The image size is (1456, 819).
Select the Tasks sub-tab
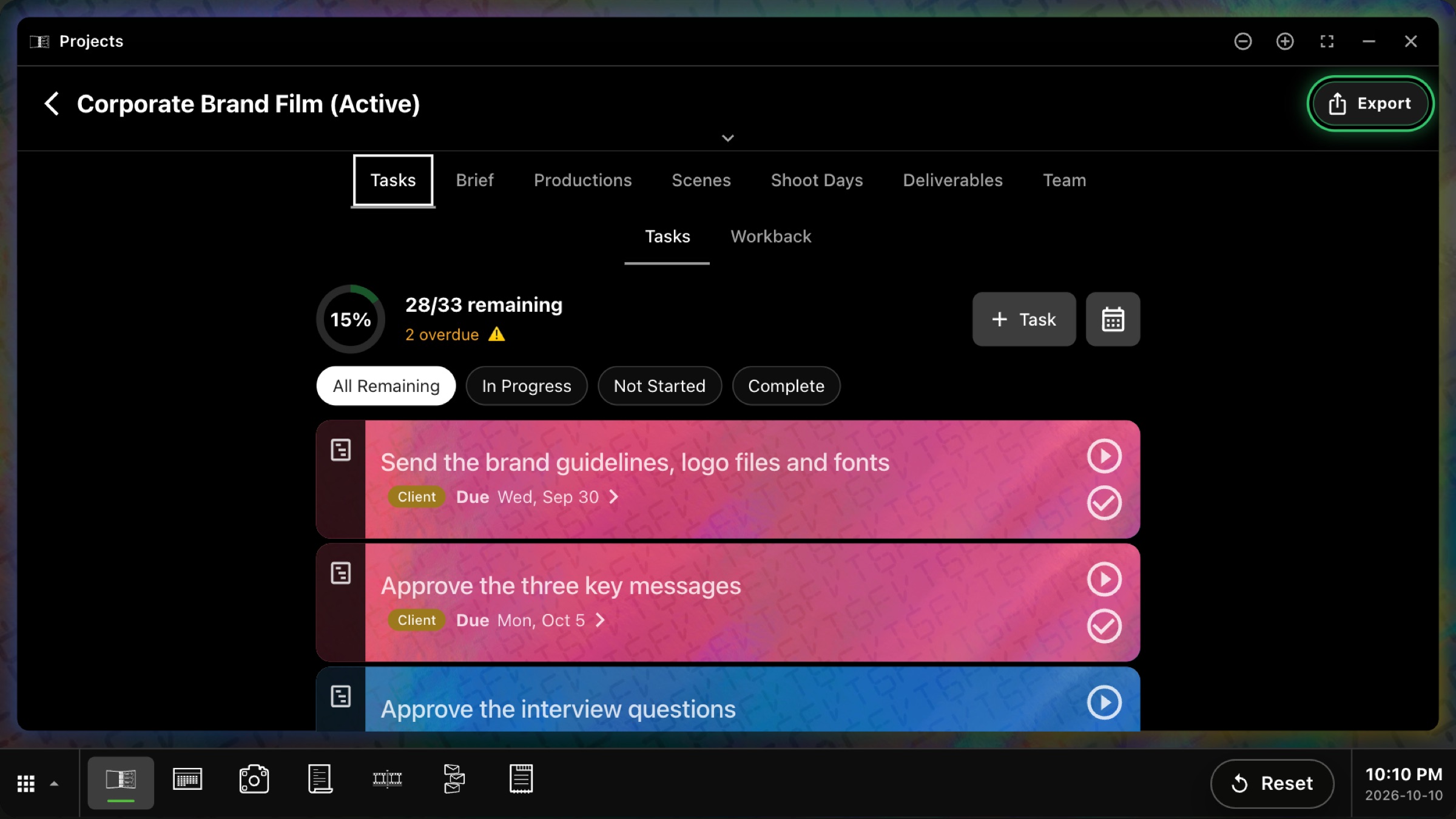(x=667, y=236)
